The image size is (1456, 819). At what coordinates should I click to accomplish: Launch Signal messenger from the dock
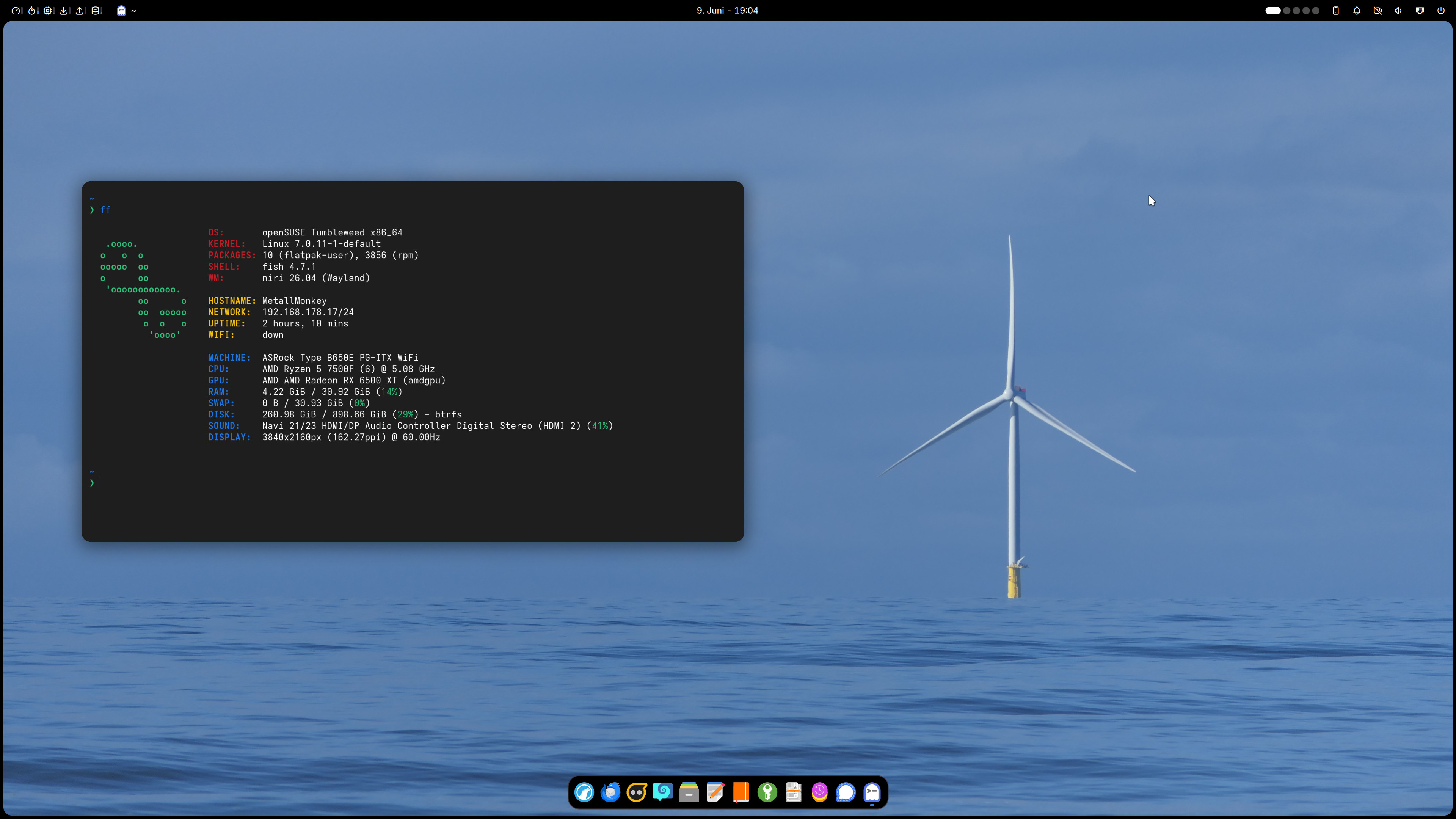pyautogui.click(x=846, y=792)
